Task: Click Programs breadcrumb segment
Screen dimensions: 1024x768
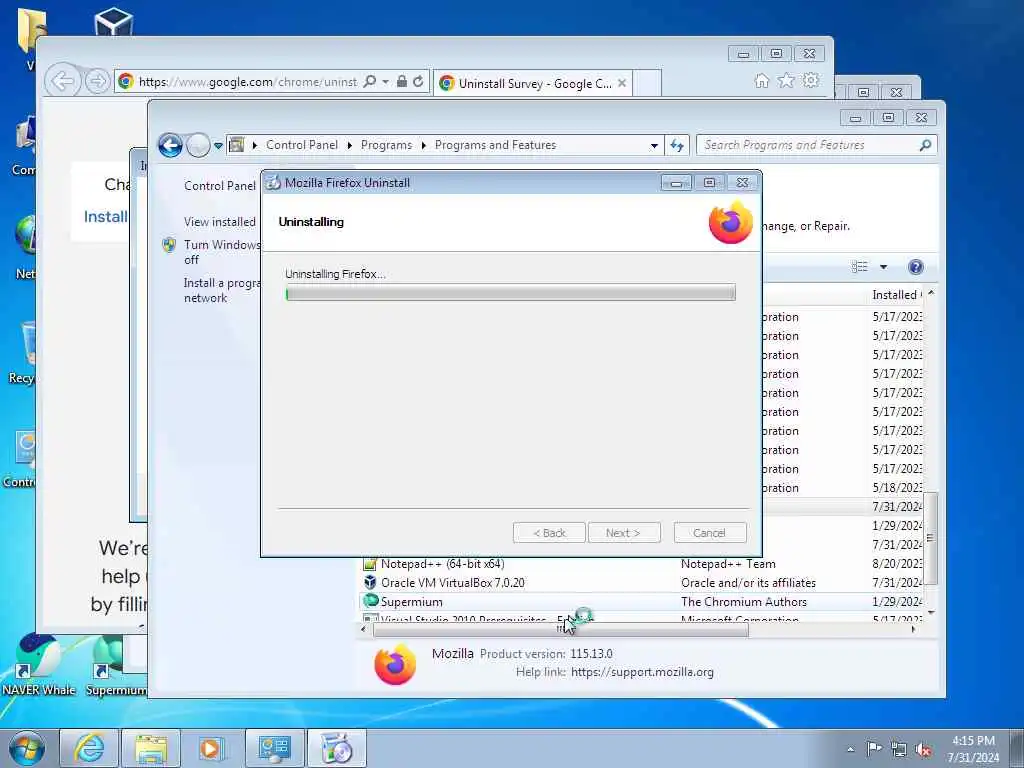Action: (386, 145)
